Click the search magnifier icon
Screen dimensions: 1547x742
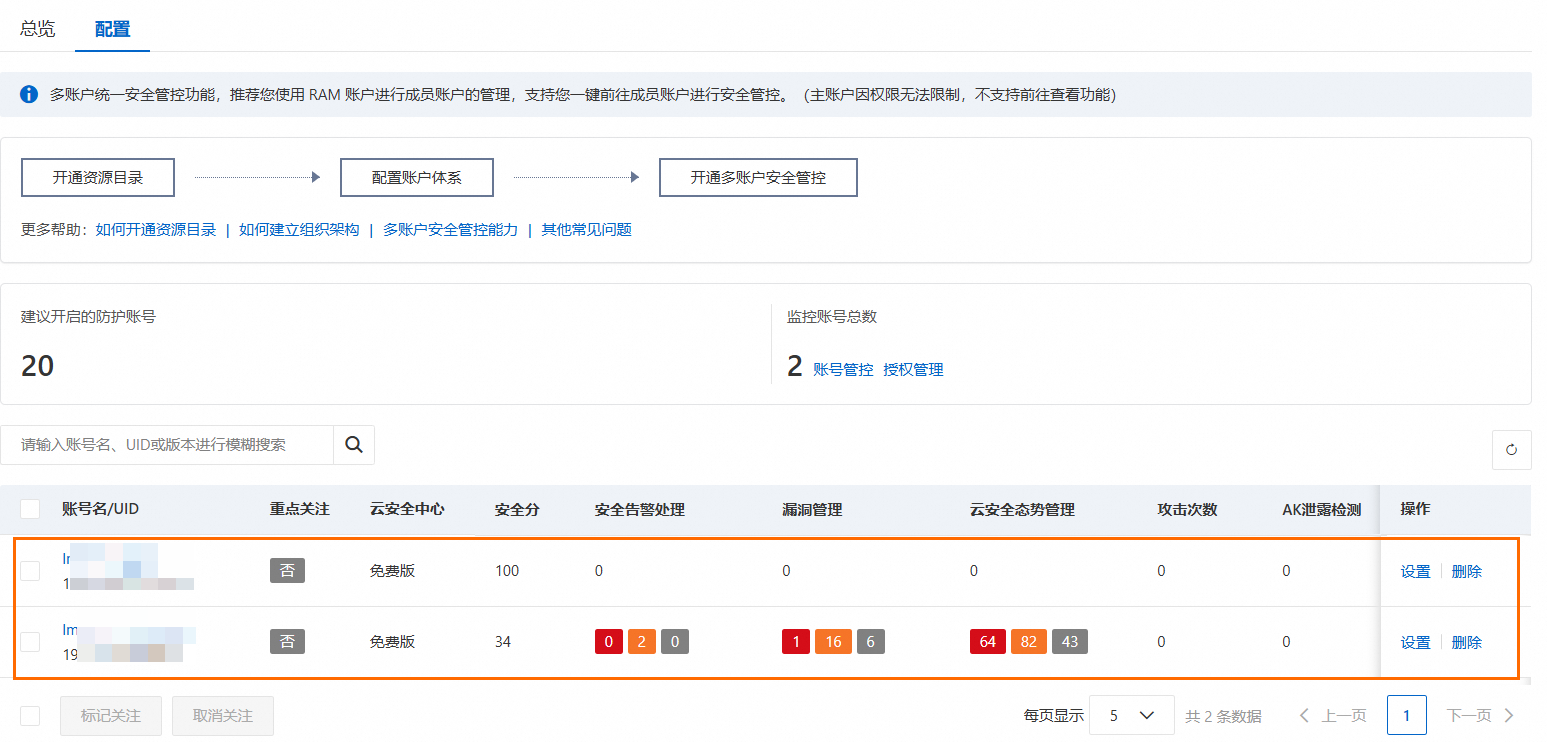[354, 445]
